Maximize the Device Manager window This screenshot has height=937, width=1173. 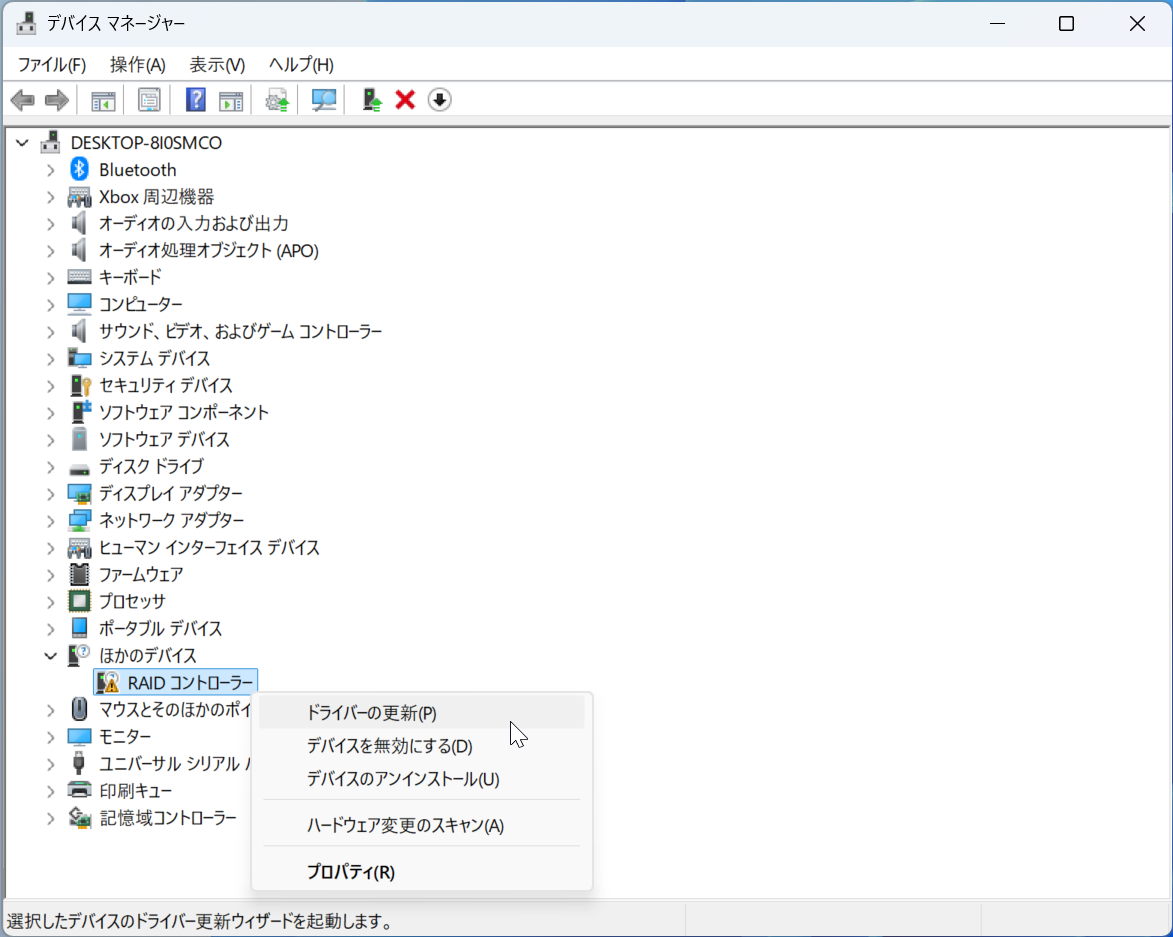tap(1066, 24)
